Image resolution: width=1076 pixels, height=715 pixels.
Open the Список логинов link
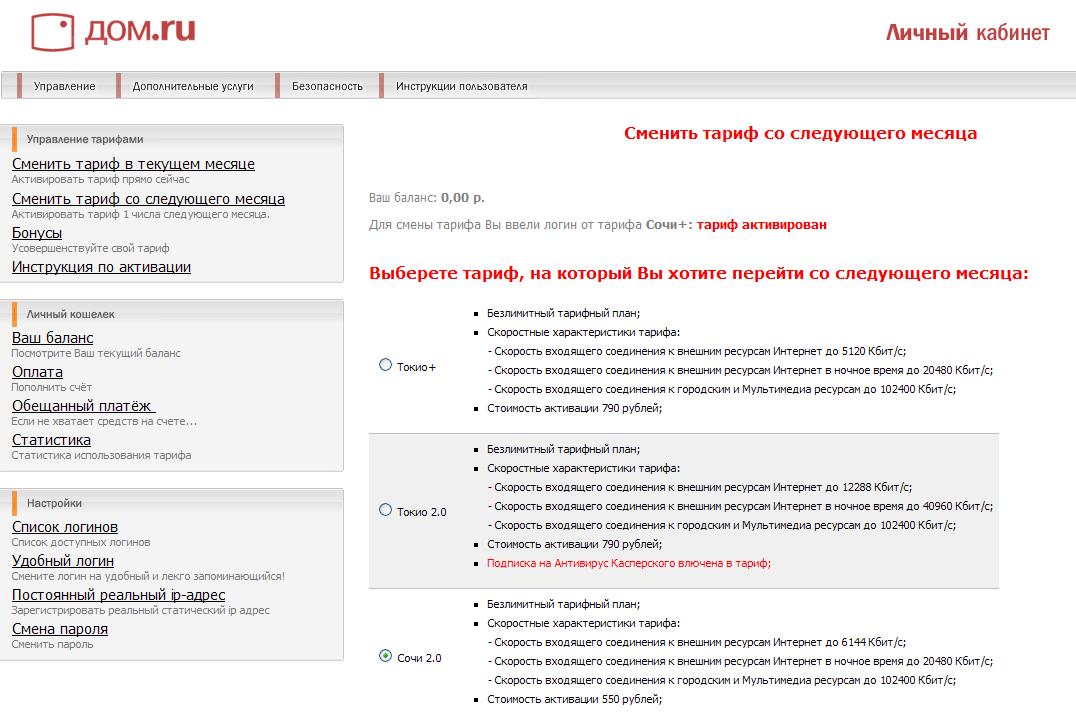pyautogui.click(x=65, y=527)
